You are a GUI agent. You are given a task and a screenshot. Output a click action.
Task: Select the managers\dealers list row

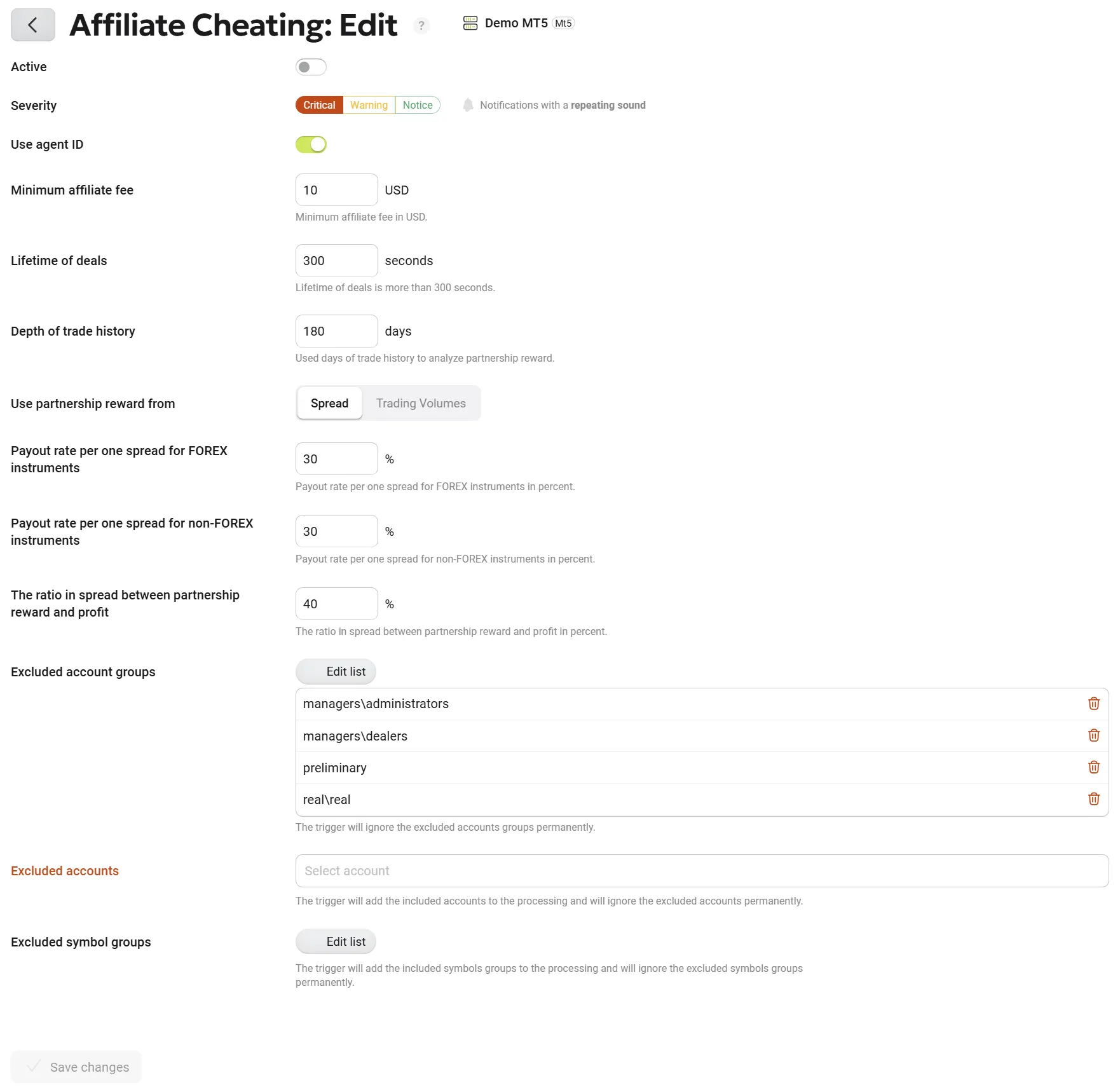tap(702, 736)
